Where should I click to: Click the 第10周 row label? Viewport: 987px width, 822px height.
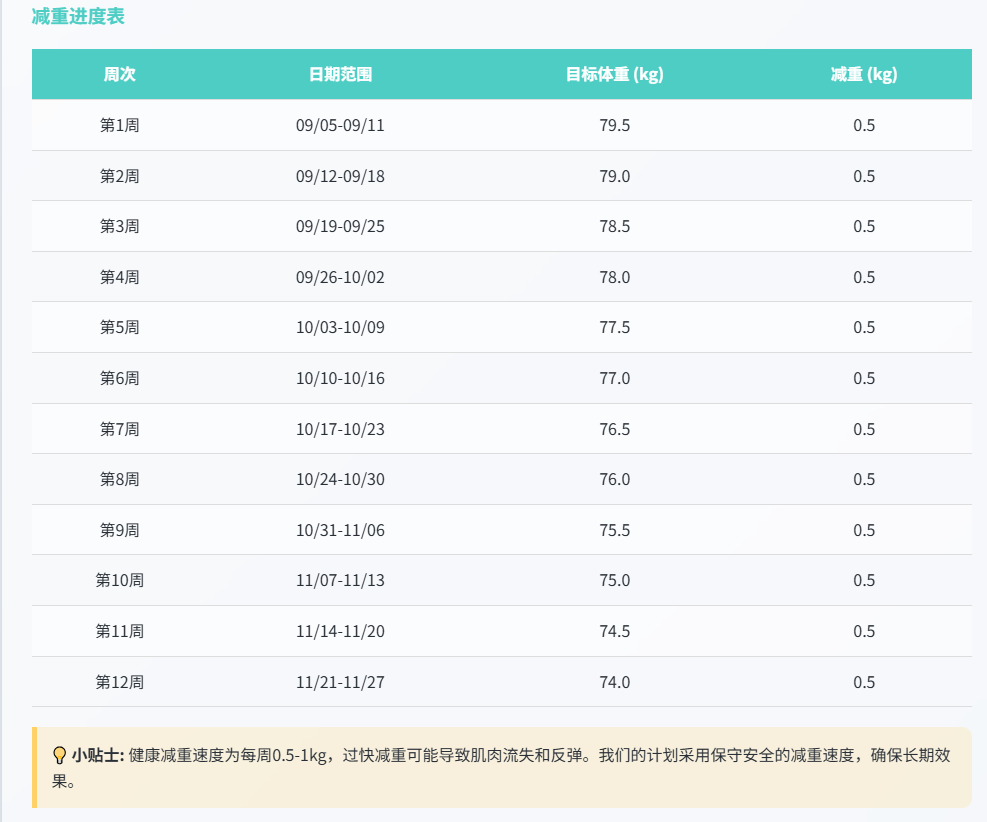click(x=120, y=580)
